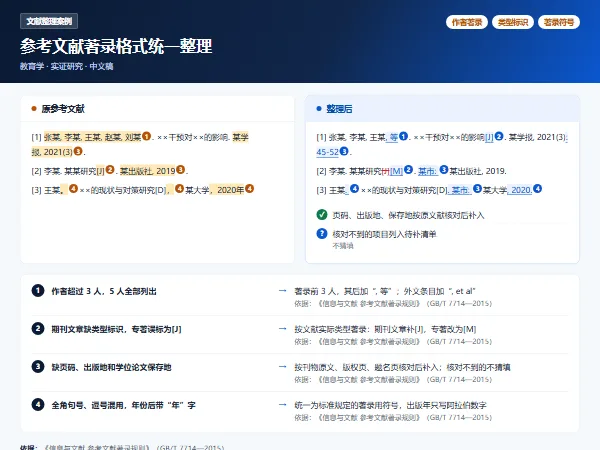This screenshot has width=600, height=450.
Task: Select the 著录符号 tag pill
Action: [559, 22]
